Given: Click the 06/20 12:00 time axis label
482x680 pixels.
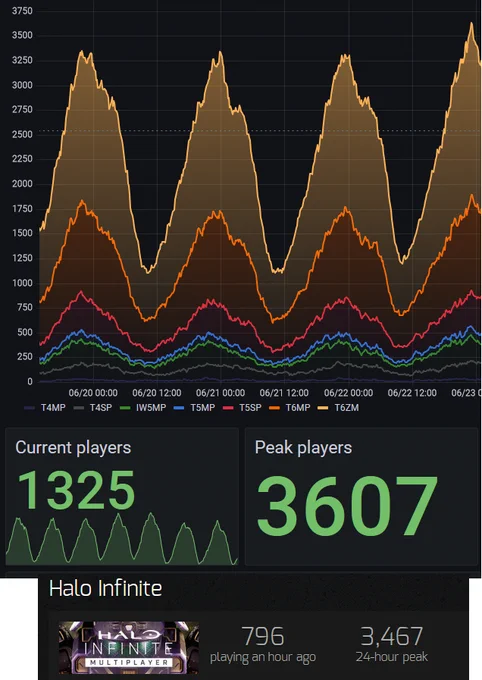Looking at the screenshot, I should 157,393.
